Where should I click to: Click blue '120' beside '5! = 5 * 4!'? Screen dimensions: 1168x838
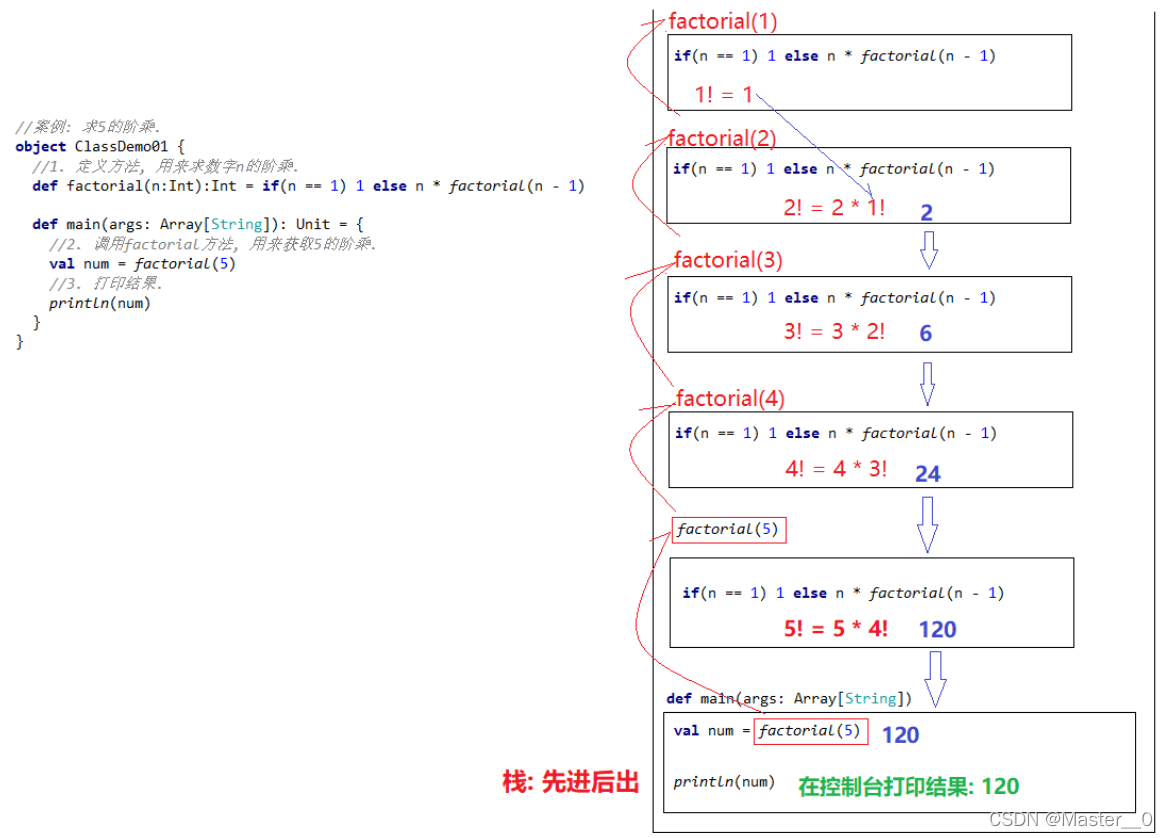click(x=937, y=630)
